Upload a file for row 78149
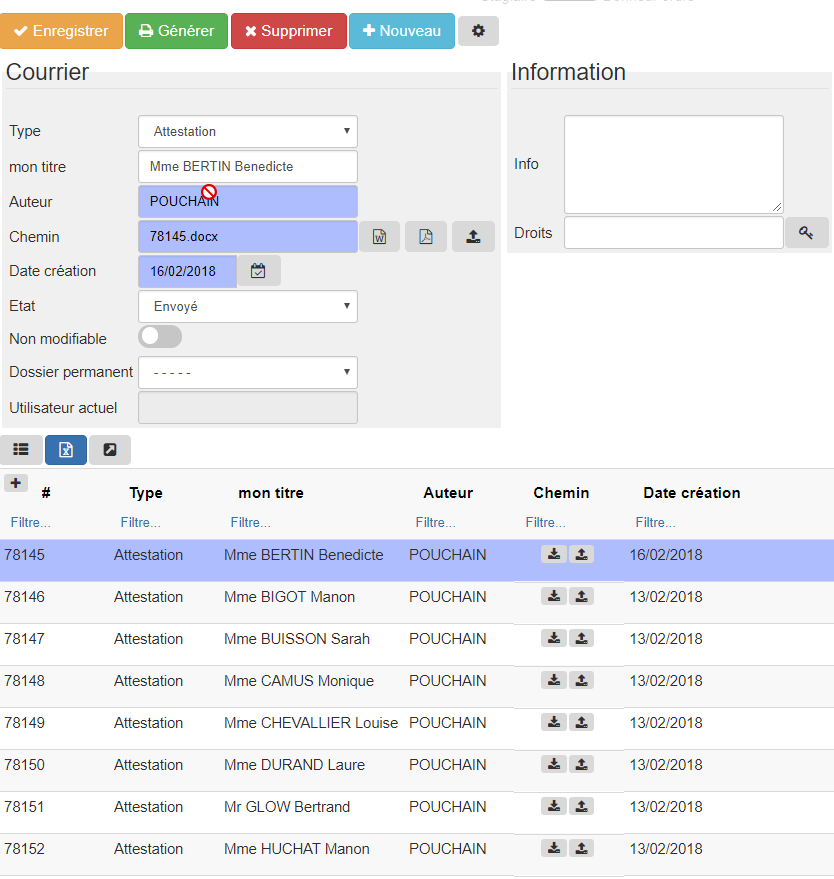The width and height of the screenshot is (834, 879). (582, 722)
